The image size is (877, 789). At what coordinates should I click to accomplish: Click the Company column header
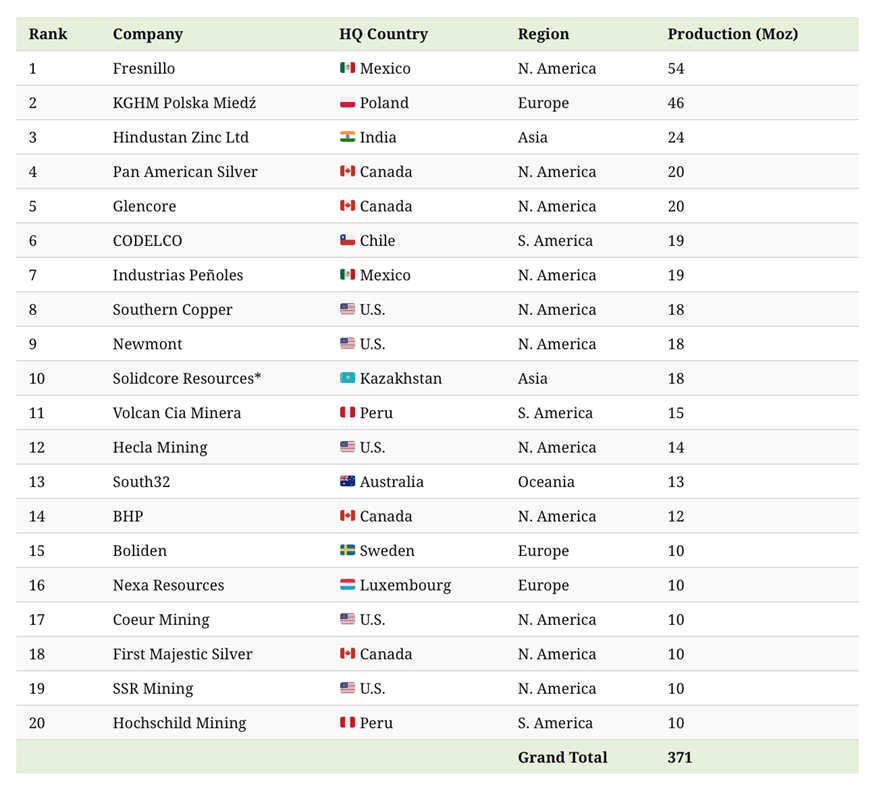pos(147,34)
